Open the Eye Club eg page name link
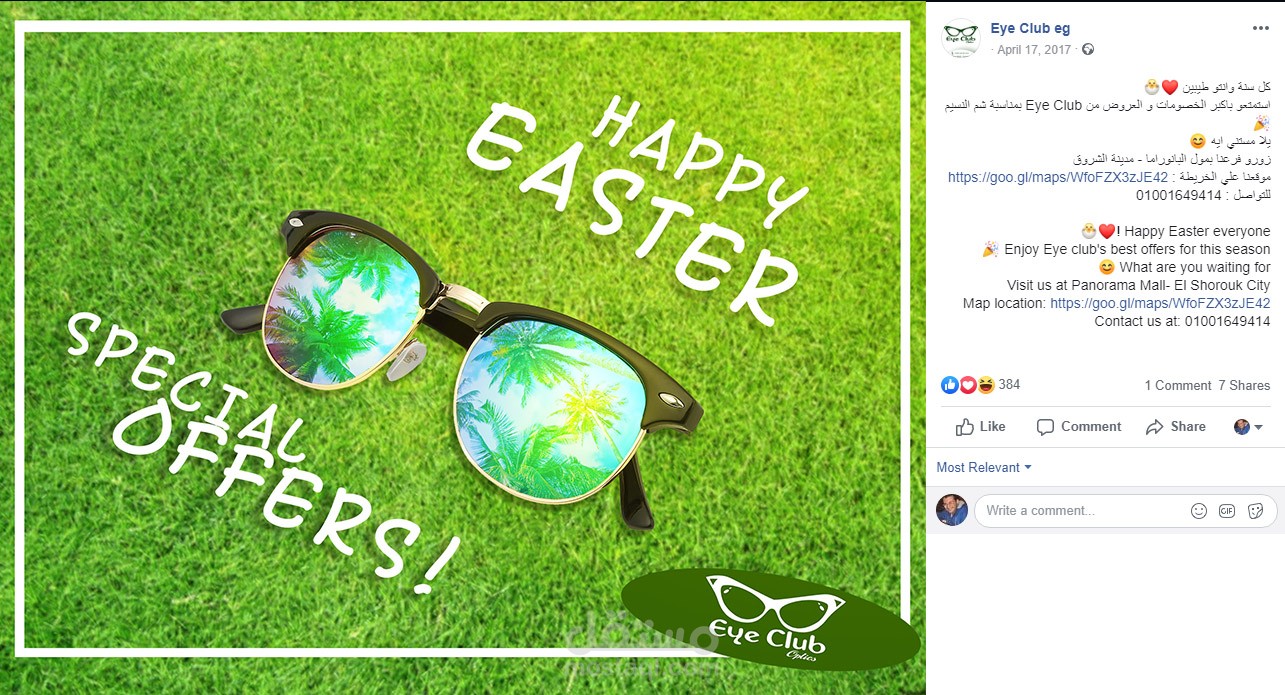This screenshot has height=695, width=1285. (1030, 28)
